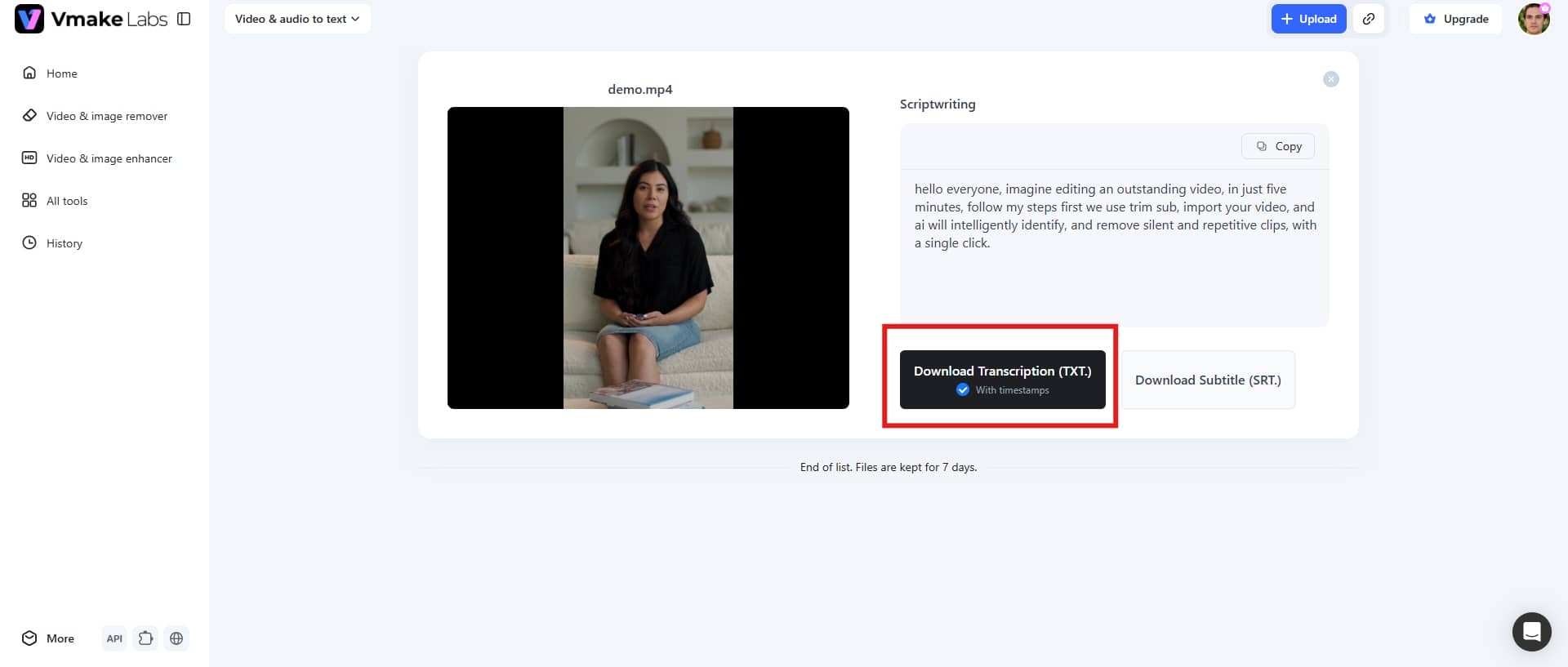Click the Scriptwriting heading
The height and width of the screenshot is (667, 1568).
point(938,104)
